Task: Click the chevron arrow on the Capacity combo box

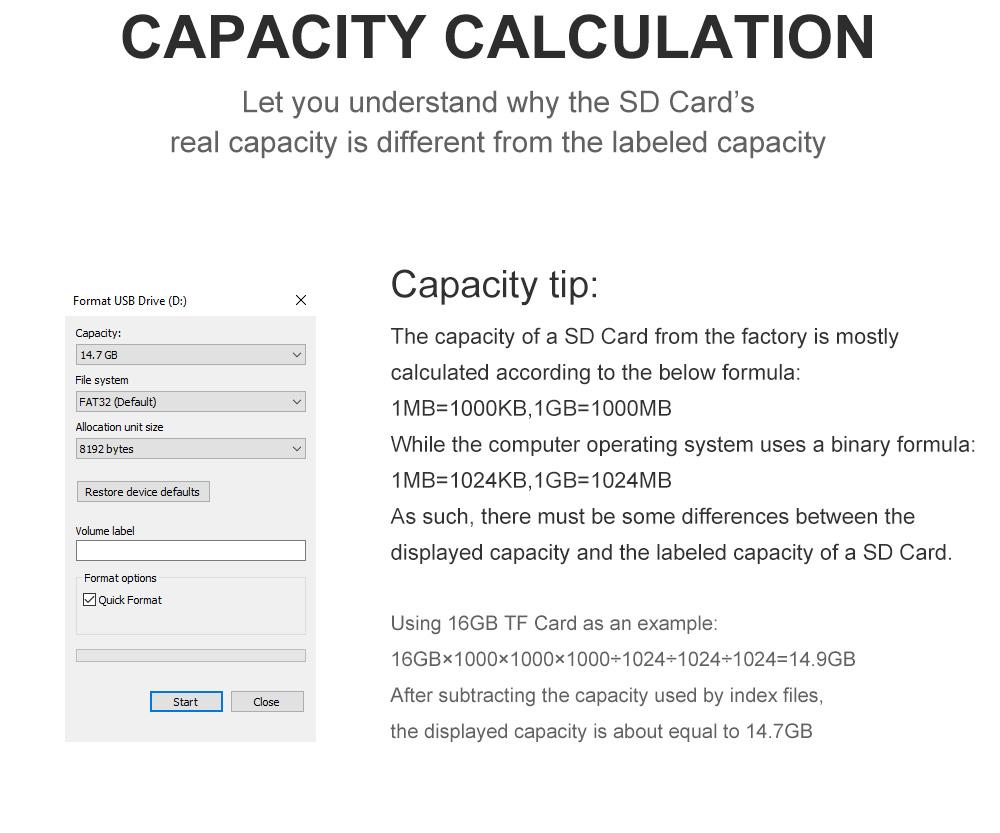Action: (296, 355)
